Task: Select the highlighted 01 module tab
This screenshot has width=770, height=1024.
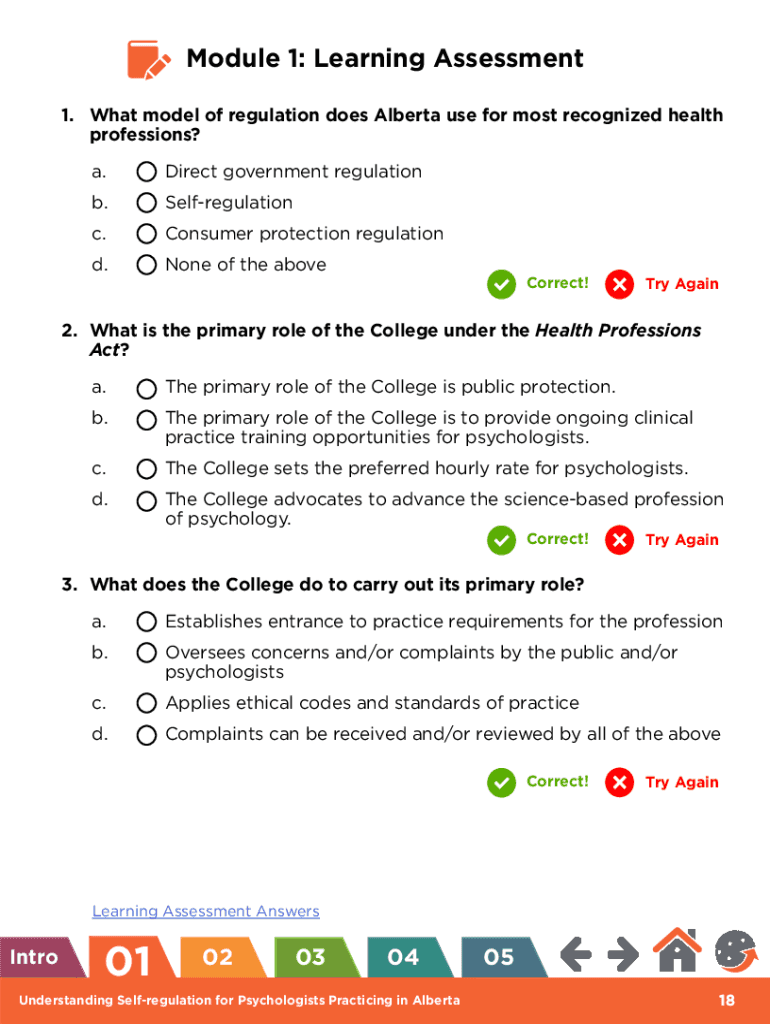Action: click(126, 956)
